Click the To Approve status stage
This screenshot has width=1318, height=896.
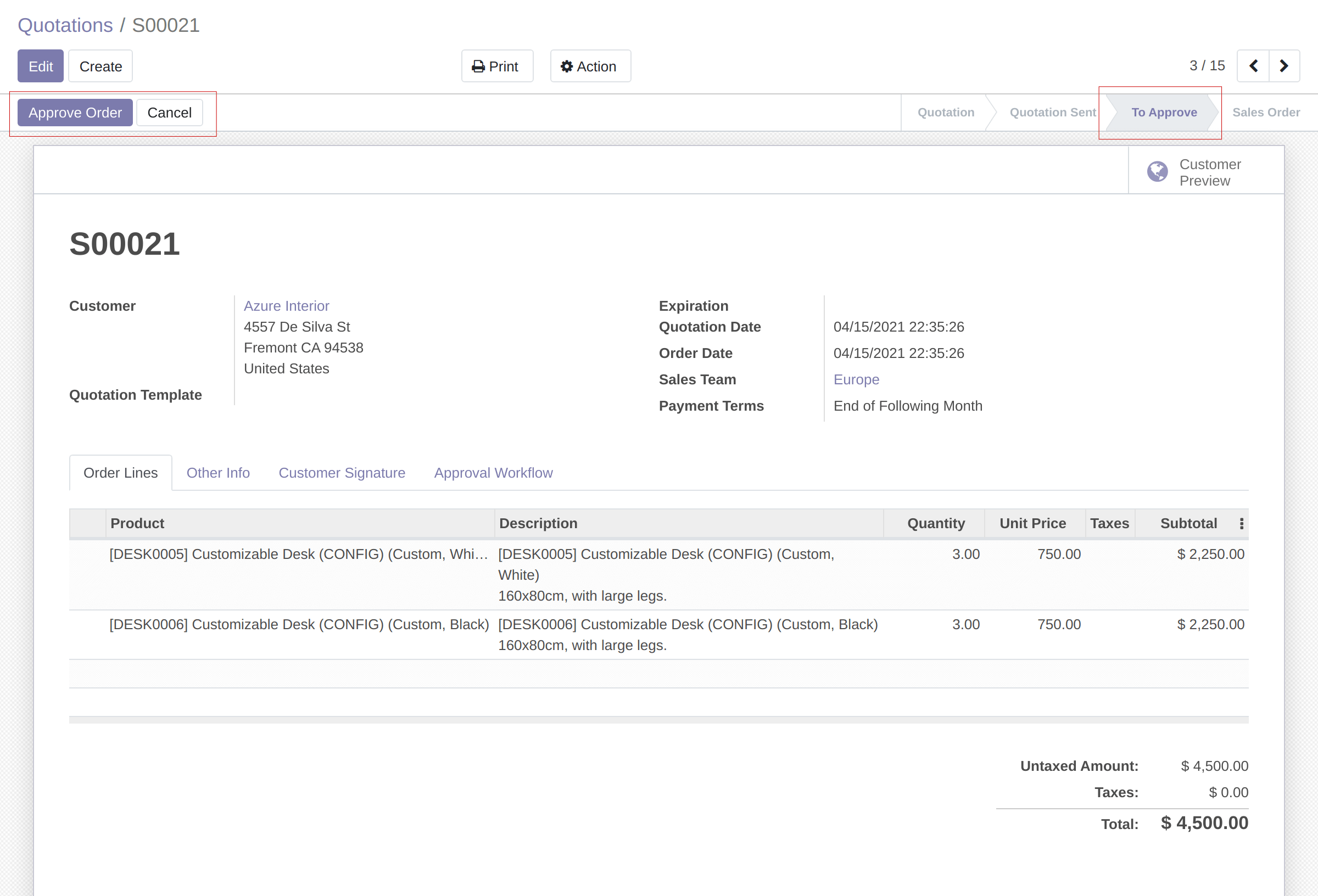coord(1164,113)
